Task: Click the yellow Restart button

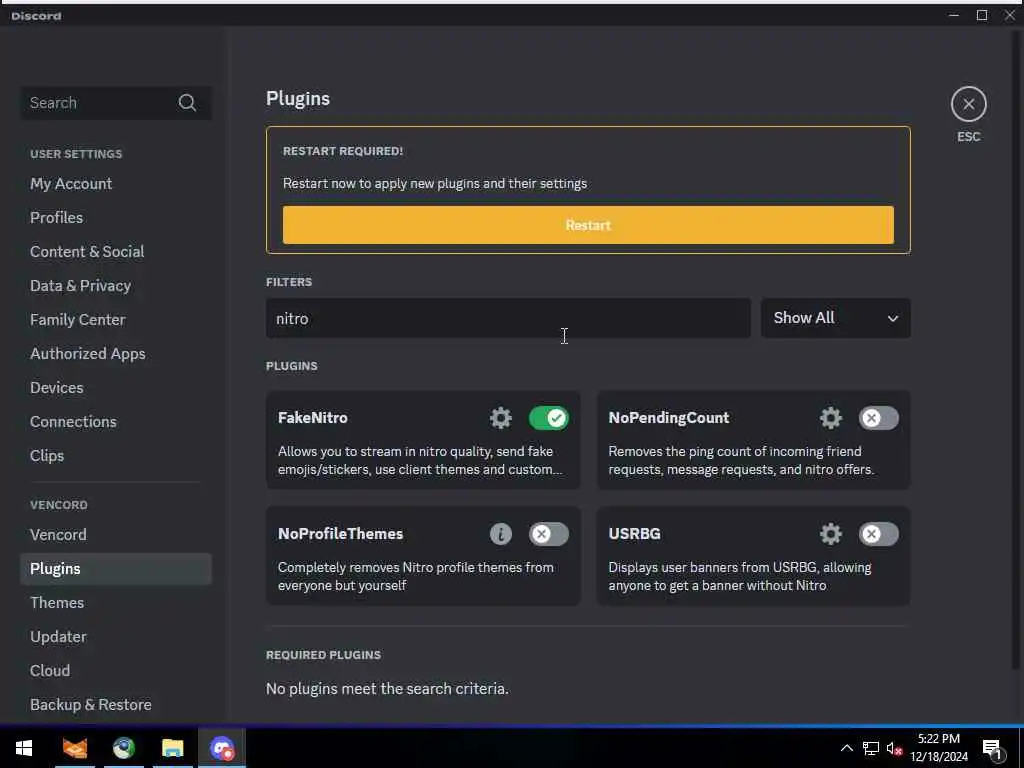Action: coord(588,225)
